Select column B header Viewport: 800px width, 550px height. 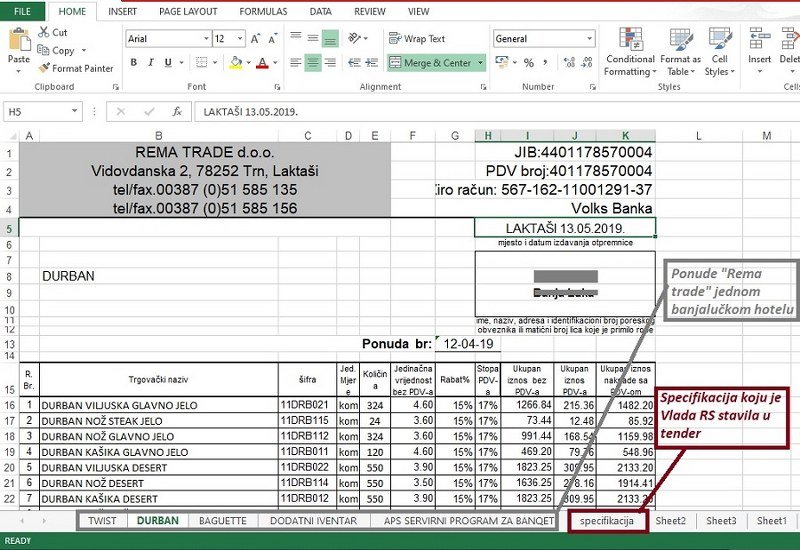pyautogui.click(x=159, y=136)
